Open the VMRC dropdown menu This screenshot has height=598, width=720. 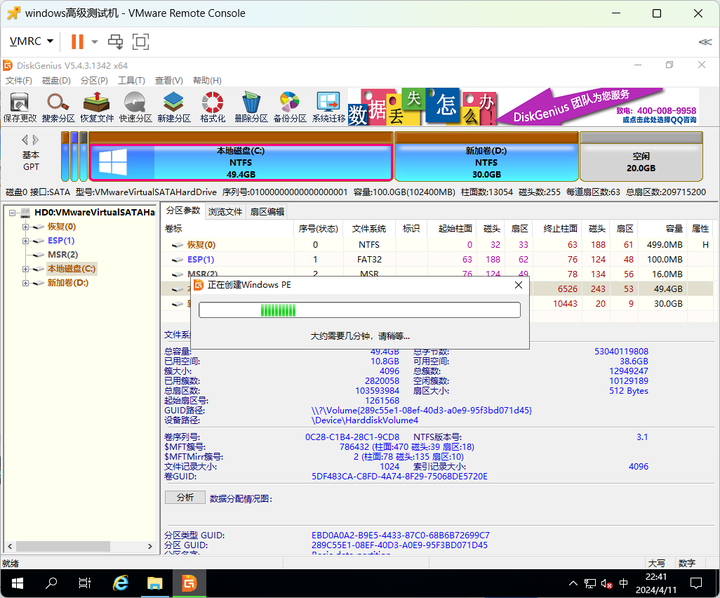31,41
